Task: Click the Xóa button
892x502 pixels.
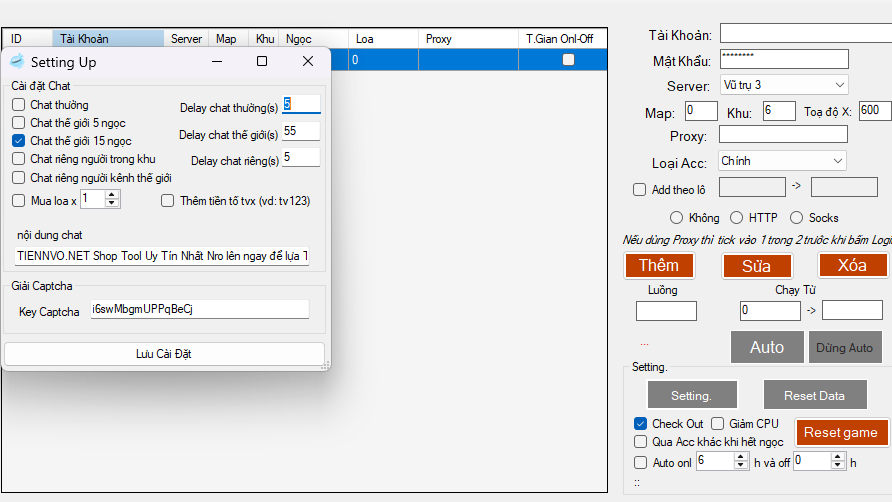Action: 852,265
